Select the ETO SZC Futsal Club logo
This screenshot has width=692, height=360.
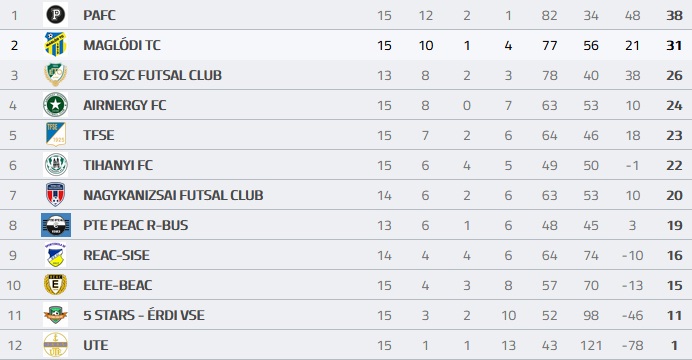click(x=56, y=75)
